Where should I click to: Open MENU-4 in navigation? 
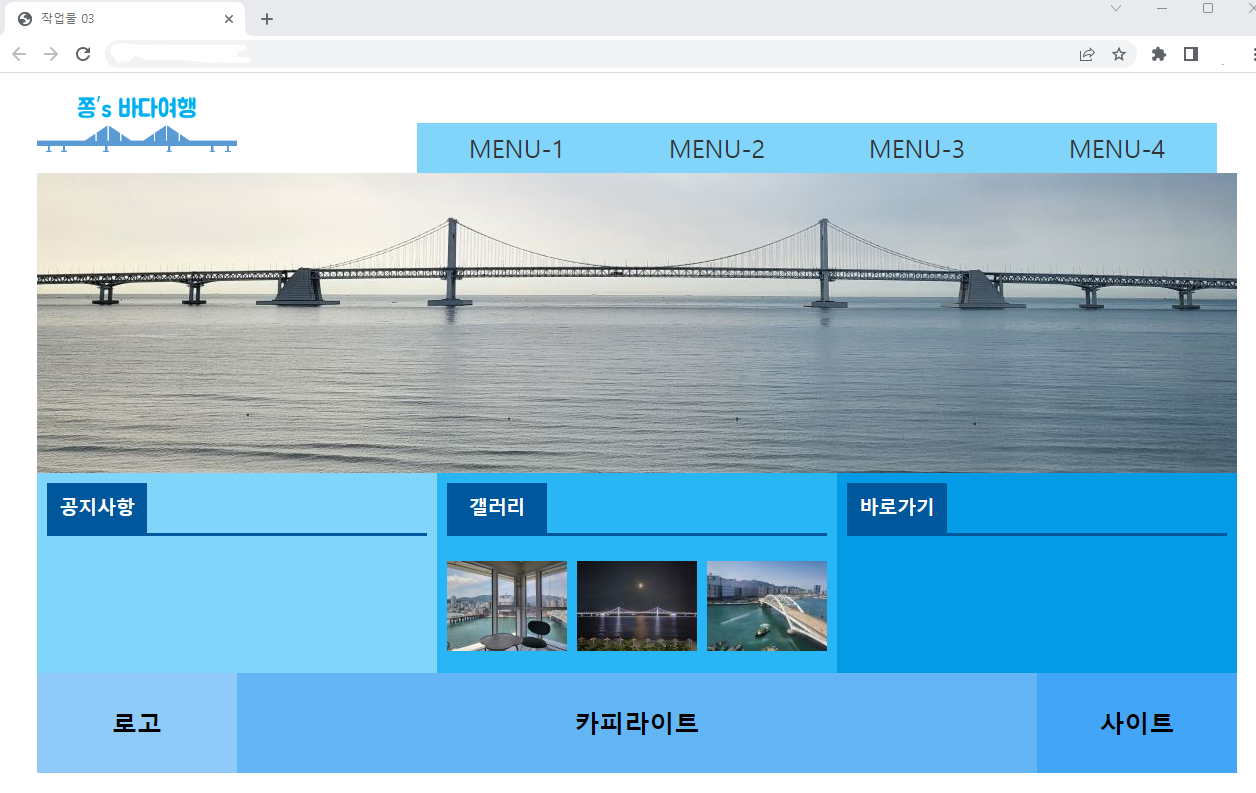tap(1117, 149)
